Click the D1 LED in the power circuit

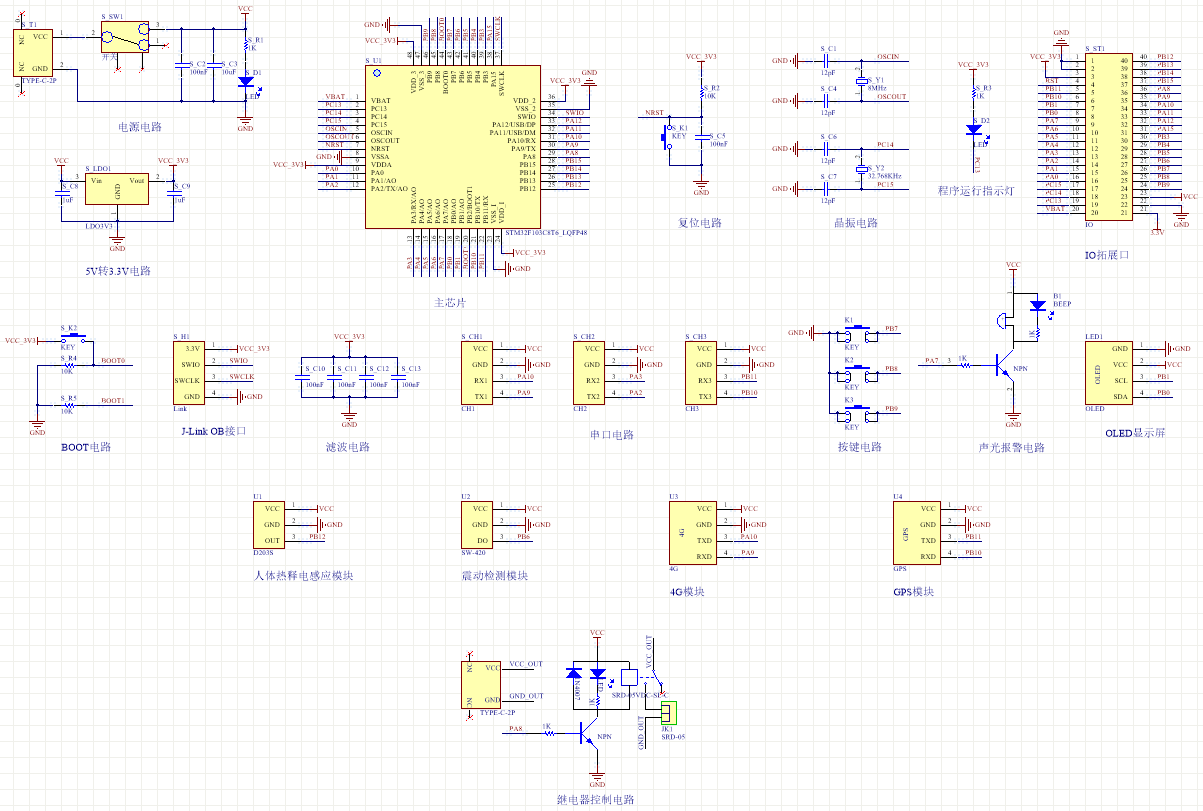246,84
